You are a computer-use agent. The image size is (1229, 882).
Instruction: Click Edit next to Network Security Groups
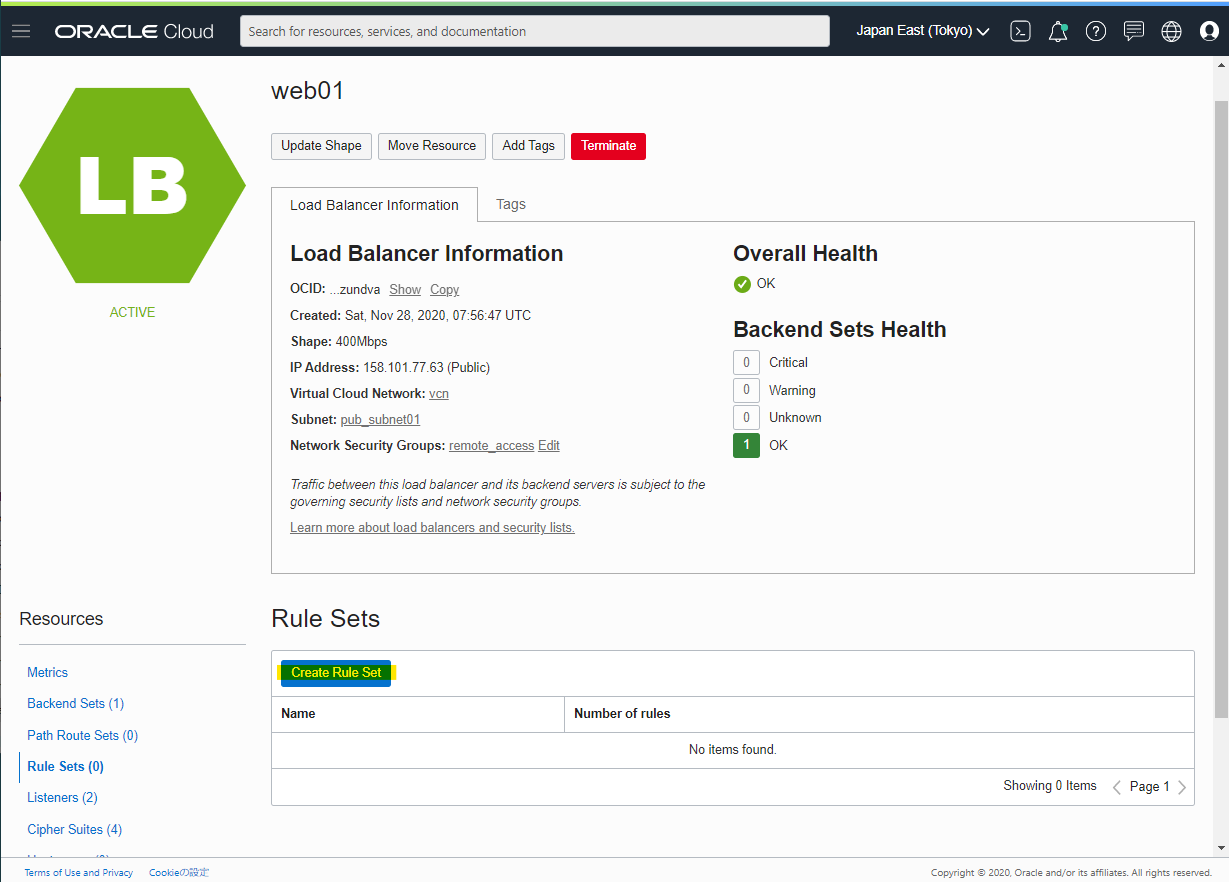(549, 446)
